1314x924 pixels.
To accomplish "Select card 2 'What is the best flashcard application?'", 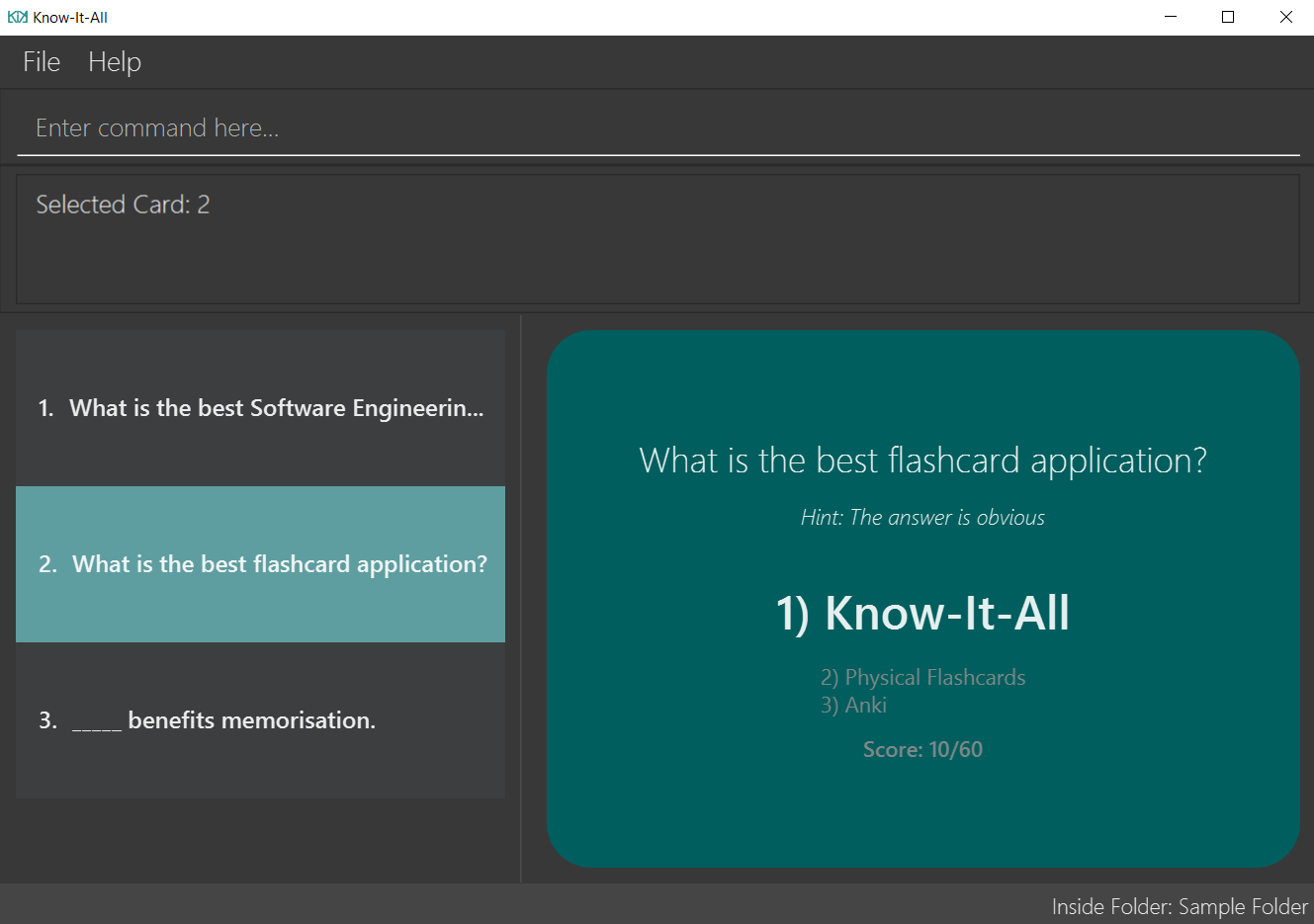I will [x=260, y=564].
